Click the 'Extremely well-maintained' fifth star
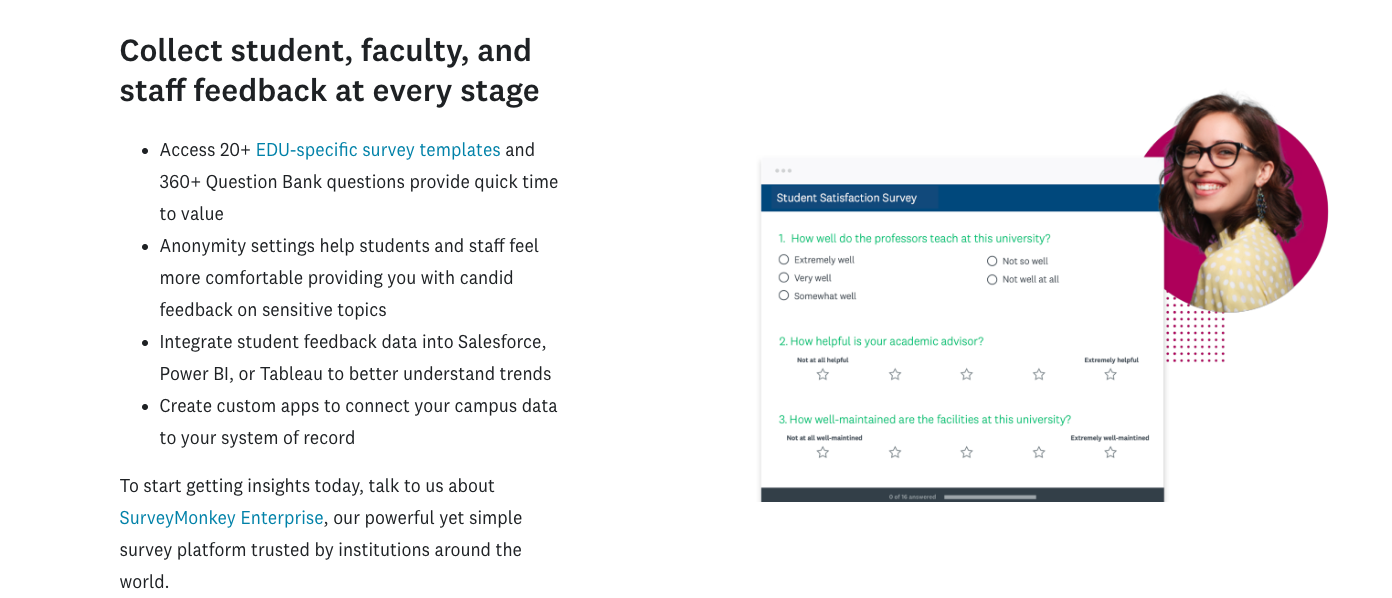 [x=1111, y=453]
